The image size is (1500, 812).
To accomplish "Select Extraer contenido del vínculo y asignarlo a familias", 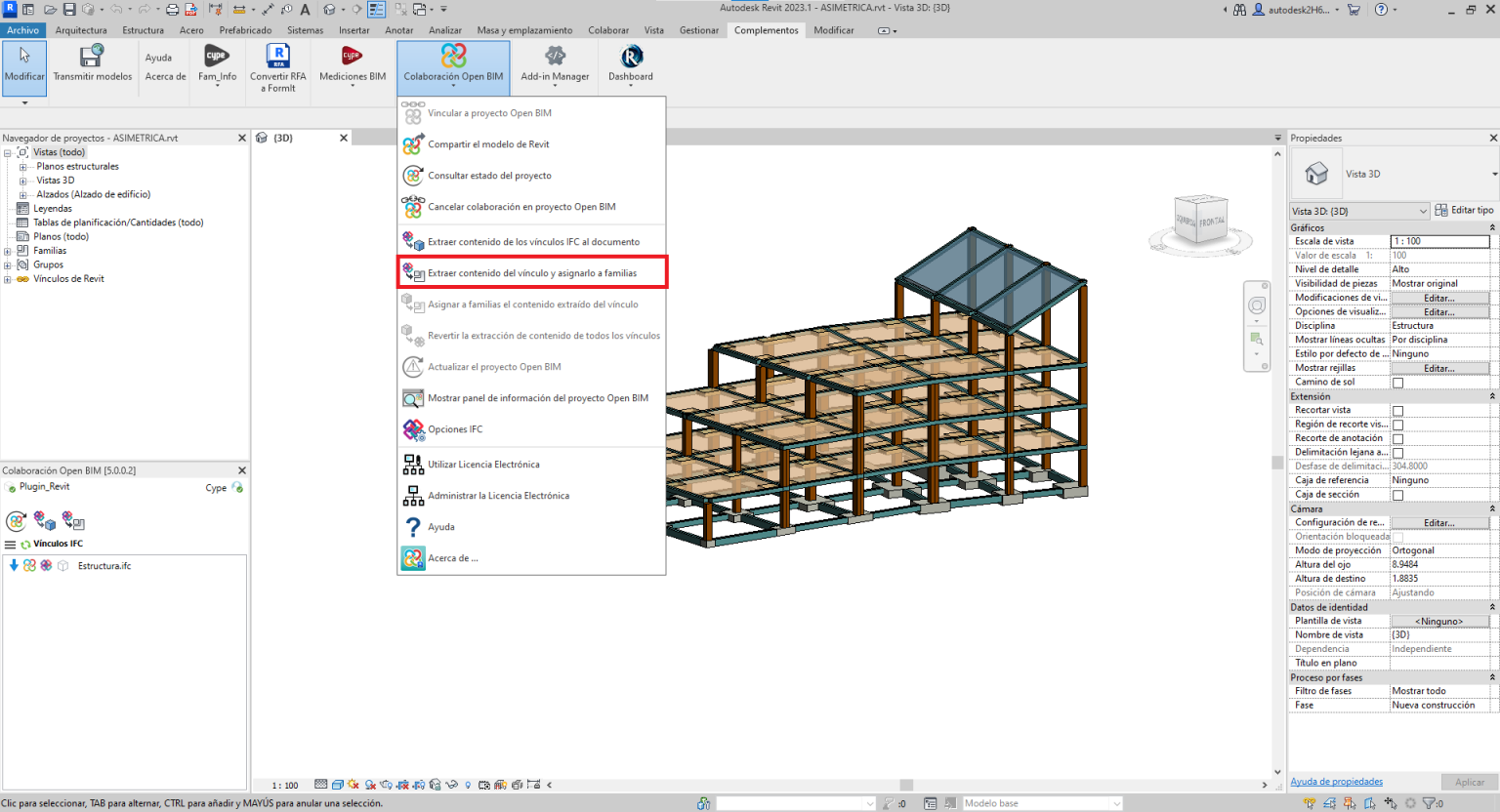I will (531, 273).
